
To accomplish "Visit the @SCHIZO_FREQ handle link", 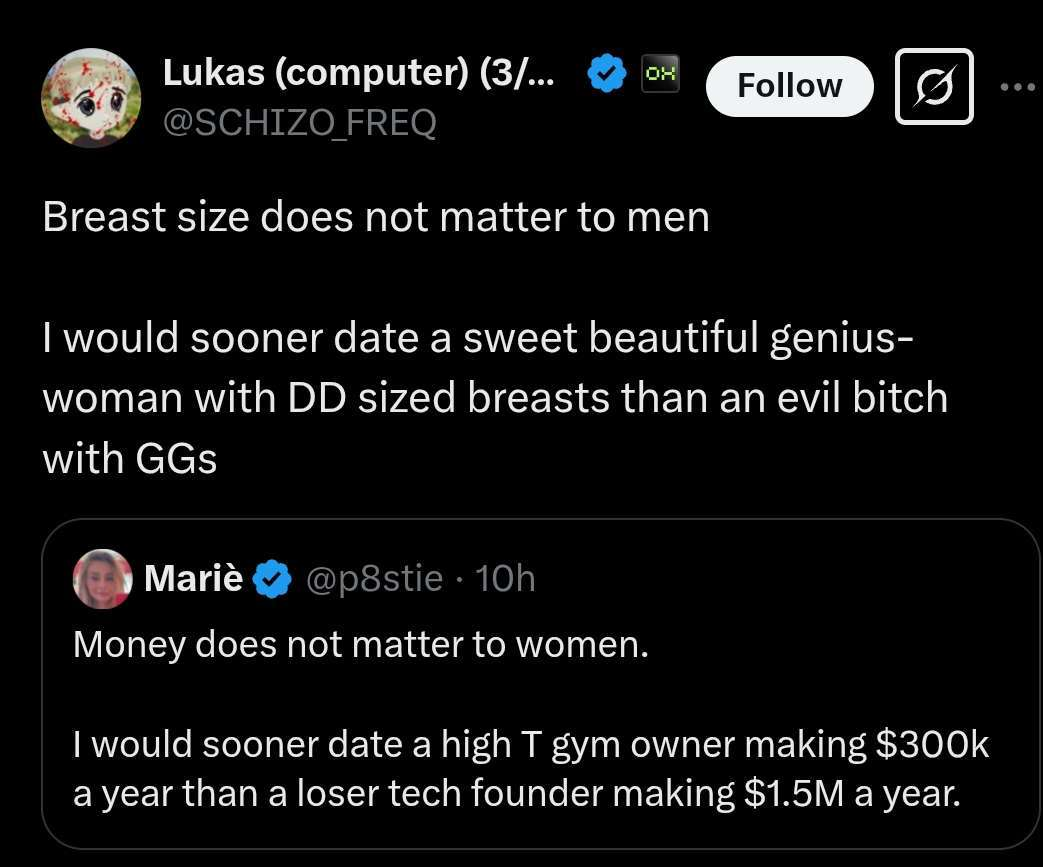I will [299, 123].
